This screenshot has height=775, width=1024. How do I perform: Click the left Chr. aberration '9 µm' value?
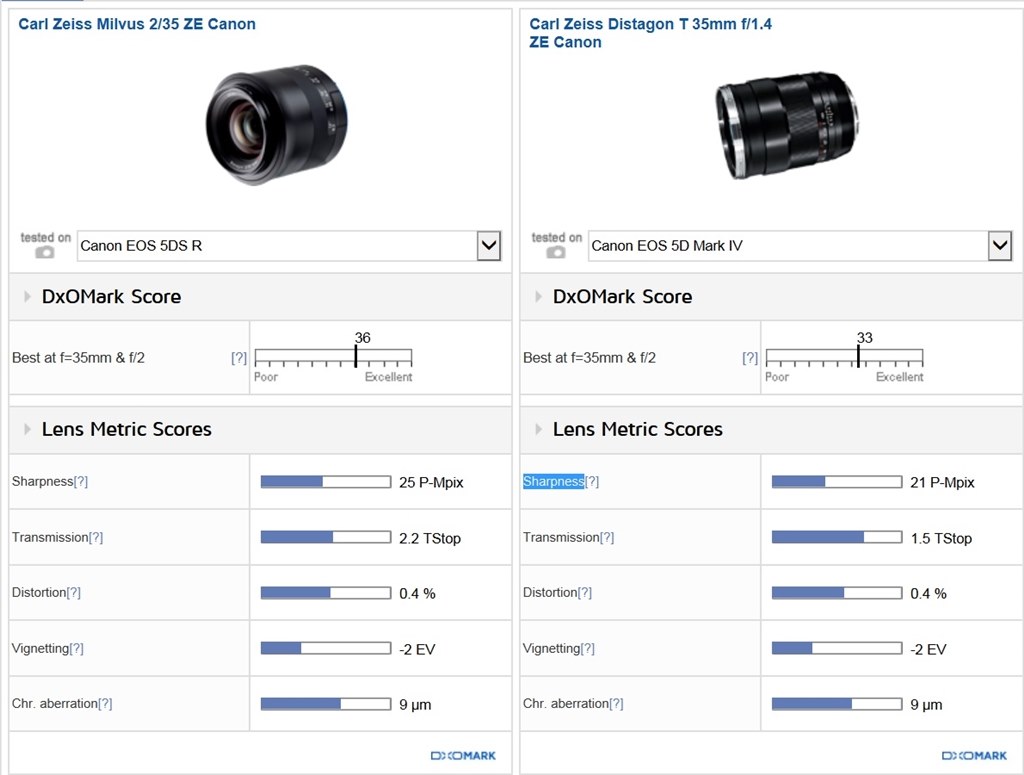(415, 704)
